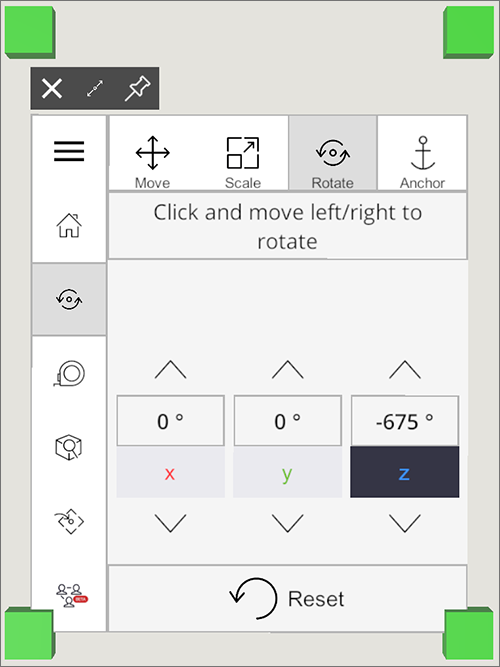Increase z rotation with up chevron

point(405,370)
